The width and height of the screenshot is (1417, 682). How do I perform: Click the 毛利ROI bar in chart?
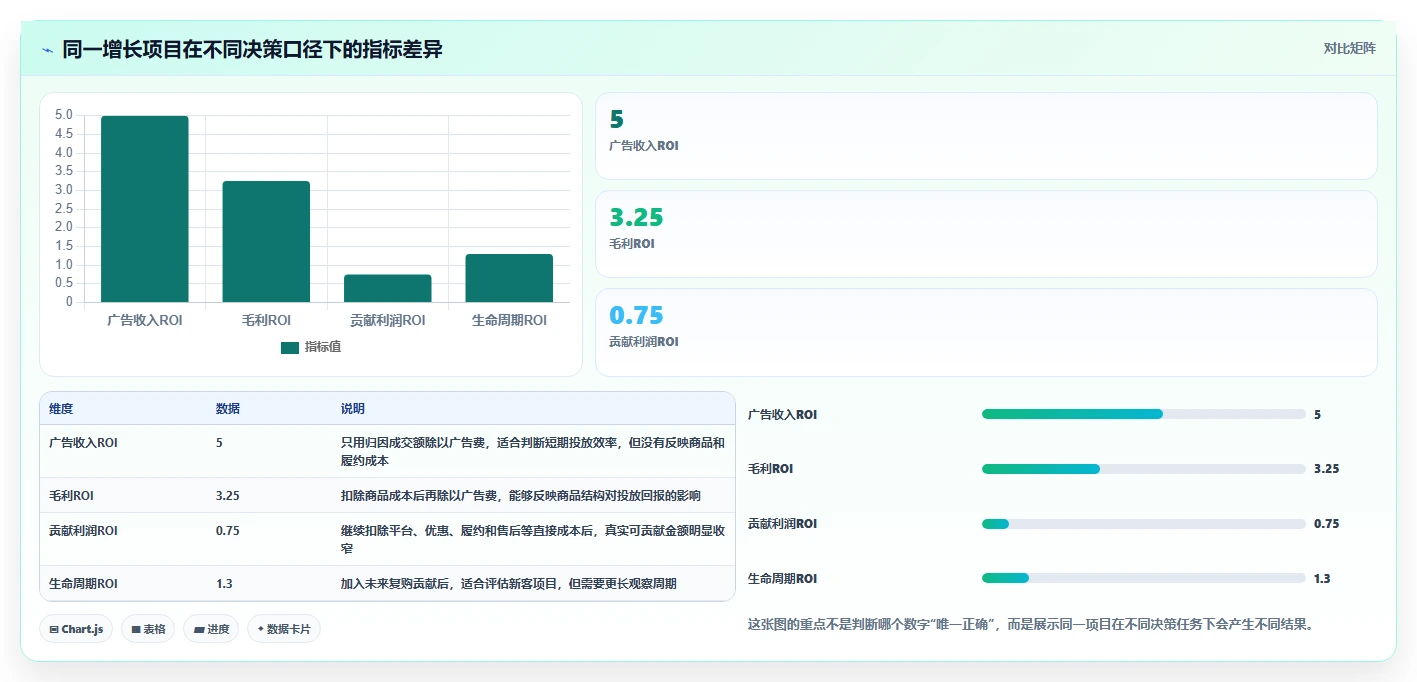[266, 241]
